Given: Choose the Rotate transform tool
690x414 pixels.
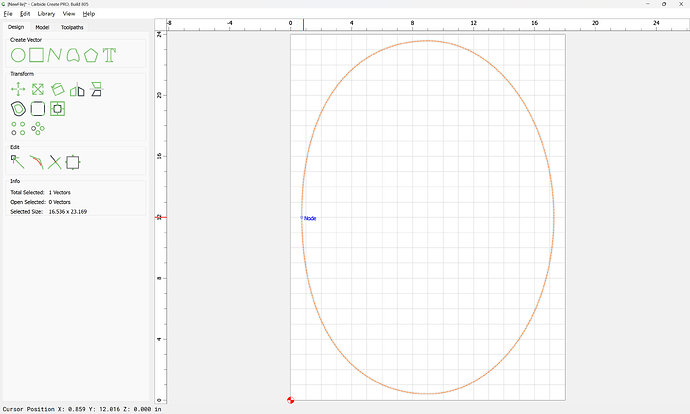Looking at the screenshot, I should click(x=58, y=89).
